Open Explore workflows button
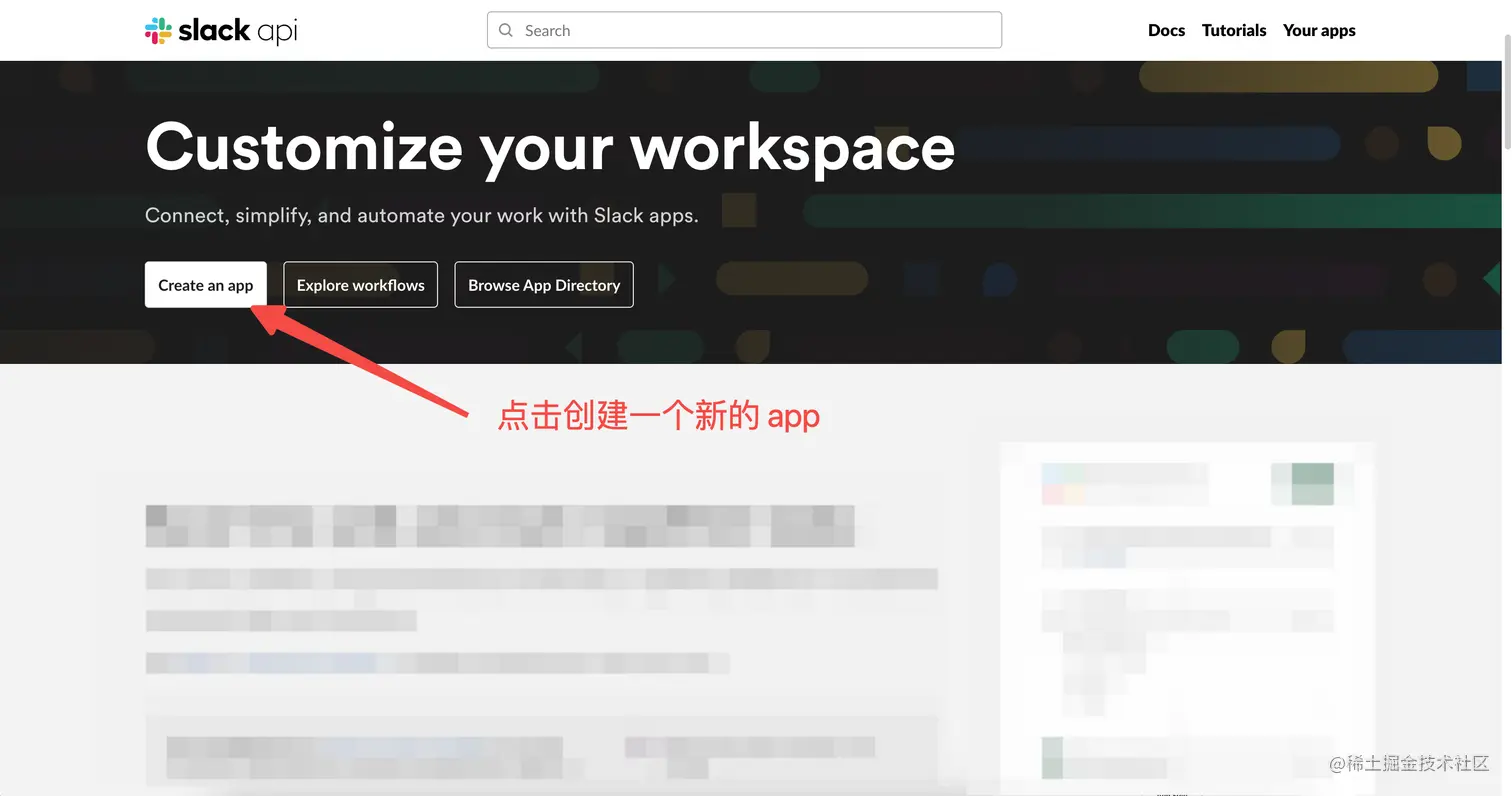 361,285
